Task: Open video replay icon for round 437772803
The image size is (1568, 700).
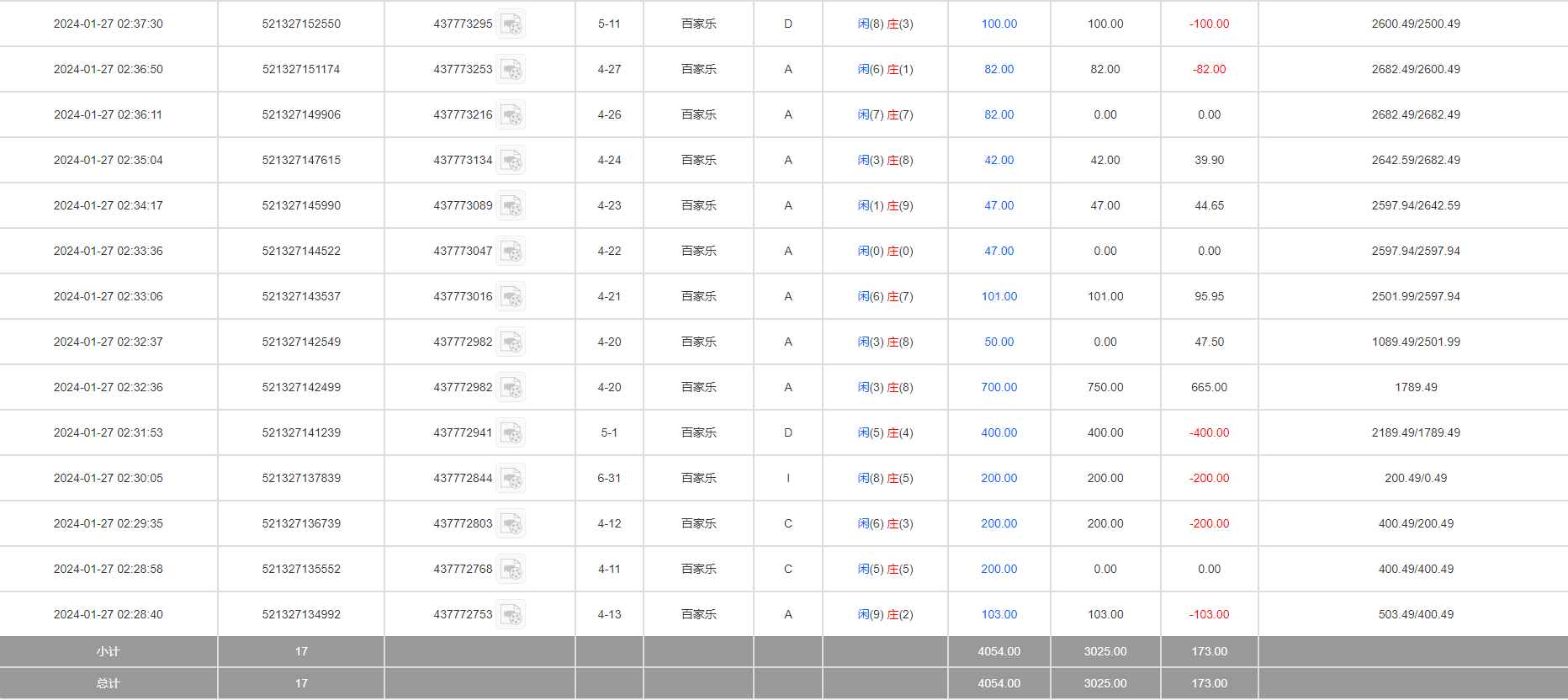Action: coord(511,523)
